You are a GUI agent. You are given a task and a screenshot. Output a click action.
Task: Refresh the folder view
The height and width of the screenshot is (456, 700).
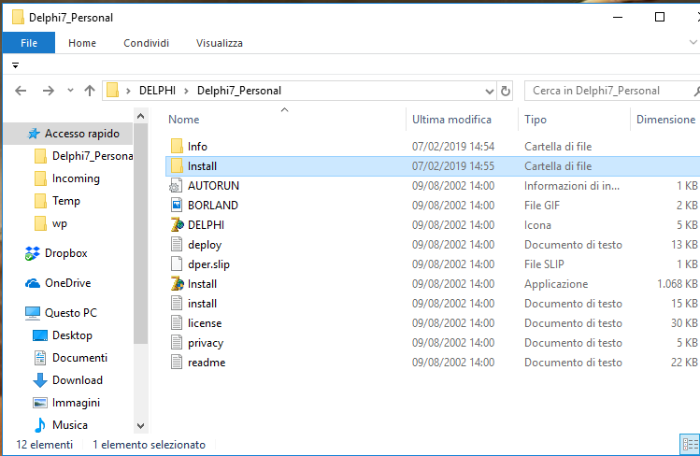[505, 91]
